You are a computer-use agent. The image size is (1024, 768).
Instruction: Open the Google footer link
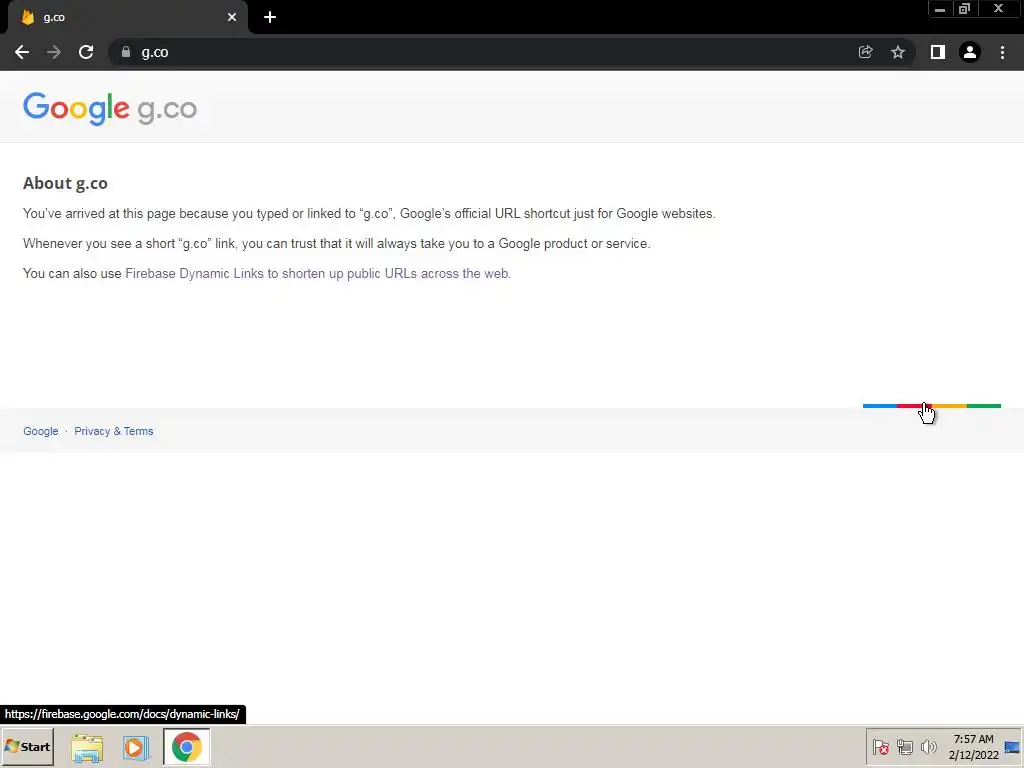pos(40,431)
